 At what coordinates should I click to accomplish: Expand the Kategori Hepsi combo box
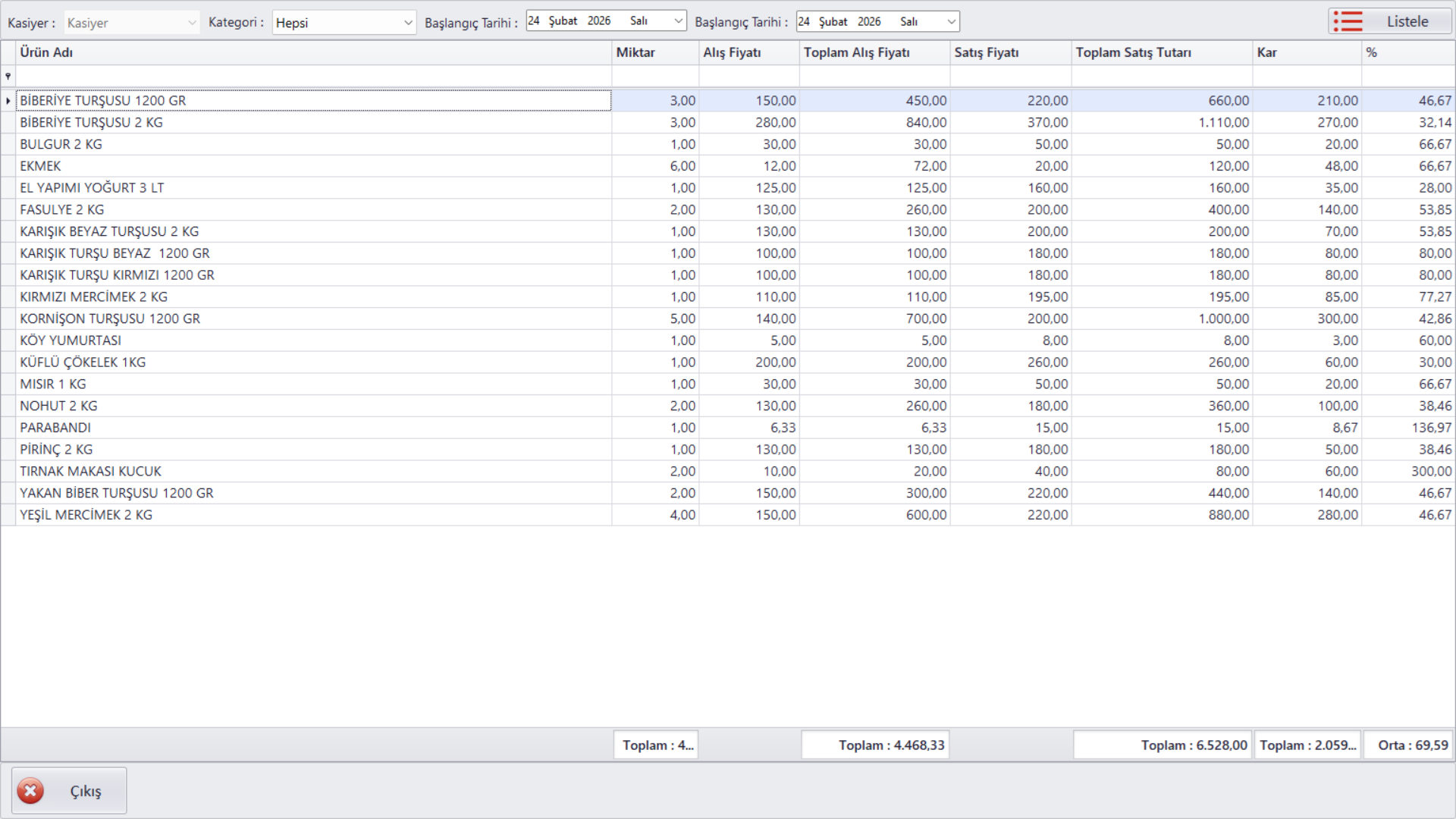[x=408, y=23]
